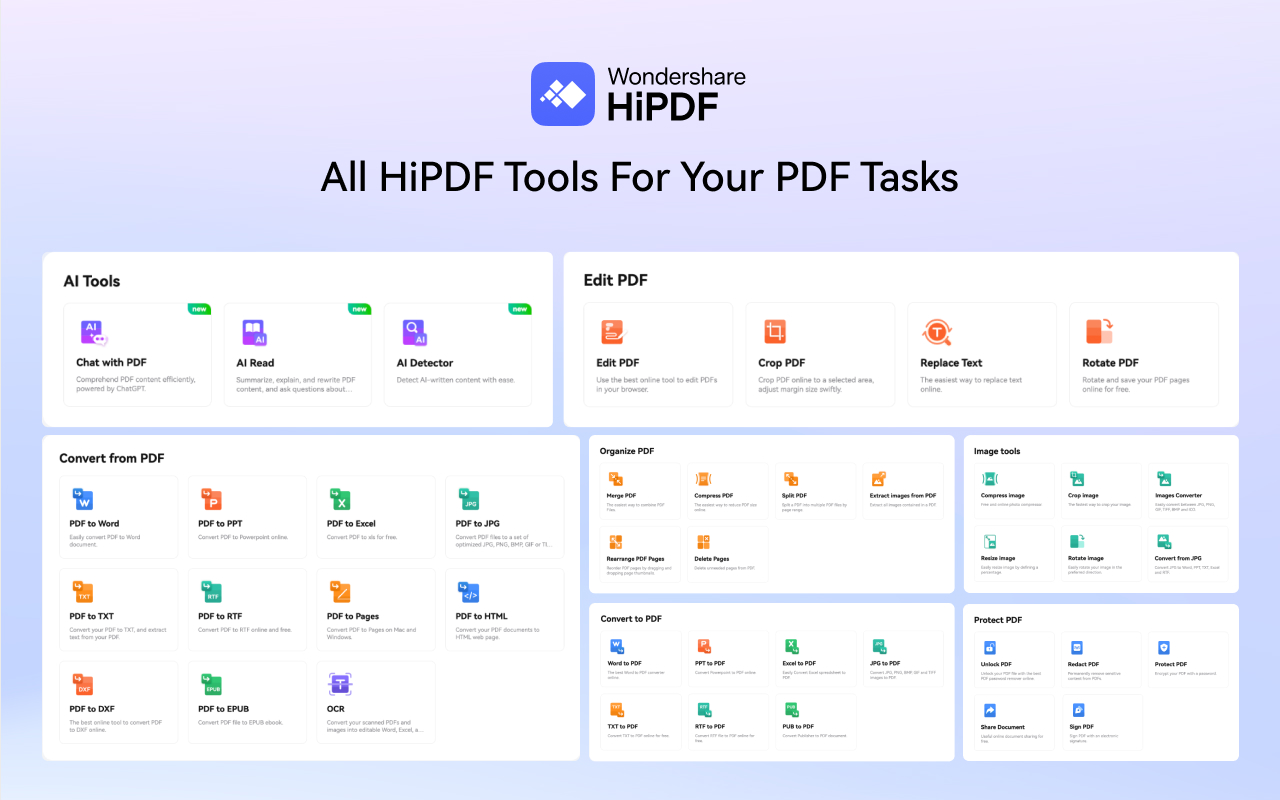
Task: Select the Sign PDF tool
Action: coord(1101,722)
